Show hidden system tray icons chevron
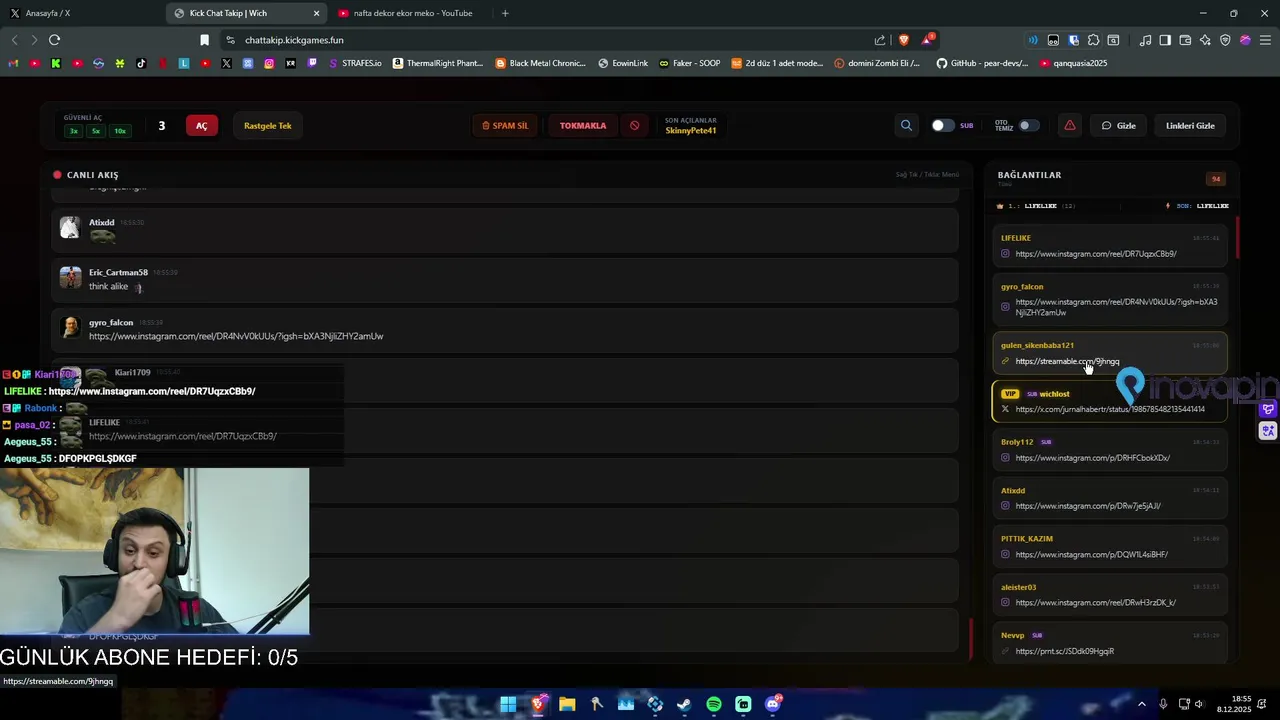This screenshot has width=1280, height=720. pyautogui.click(x=1142, y=704)
